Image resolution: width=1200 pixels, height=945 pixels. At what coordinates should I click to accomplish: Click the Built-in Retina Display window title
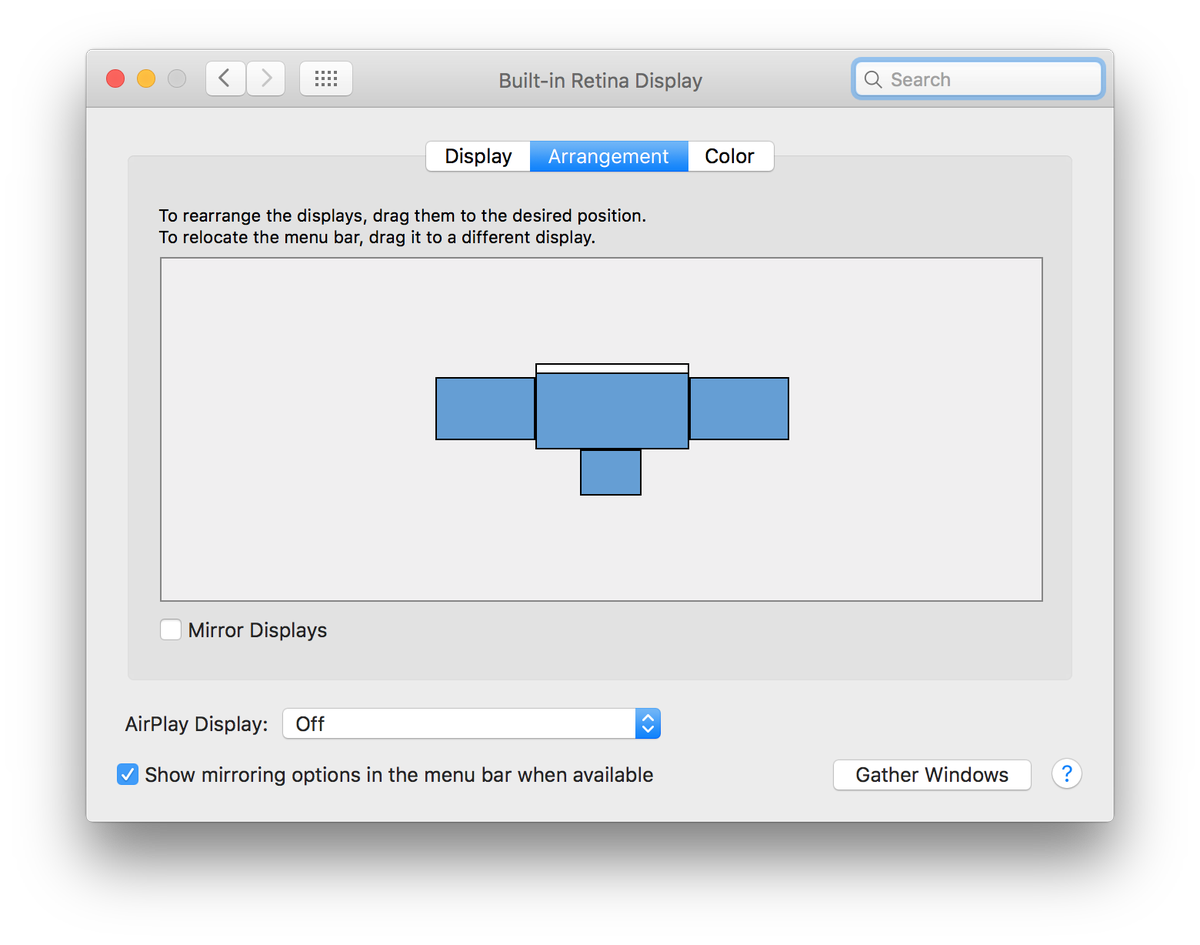(x=600, y=80)
